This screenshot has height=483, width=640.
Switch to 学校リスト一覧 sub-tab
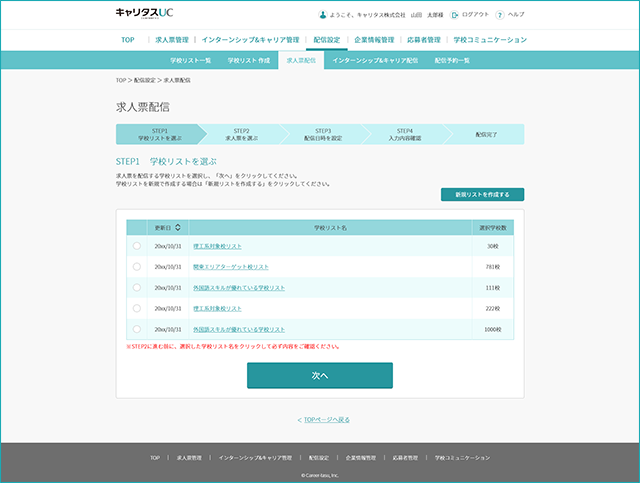191,60
